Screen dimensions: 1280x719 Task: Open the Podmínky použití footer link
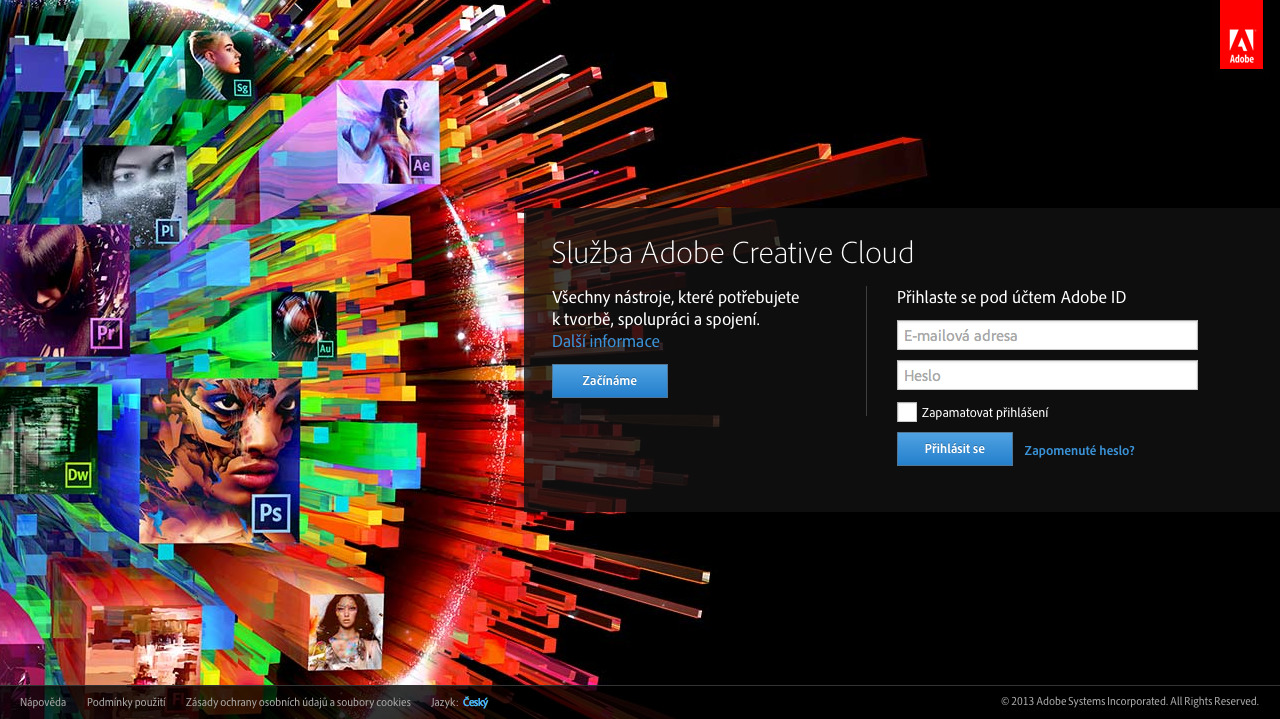(x=126, y=702)
